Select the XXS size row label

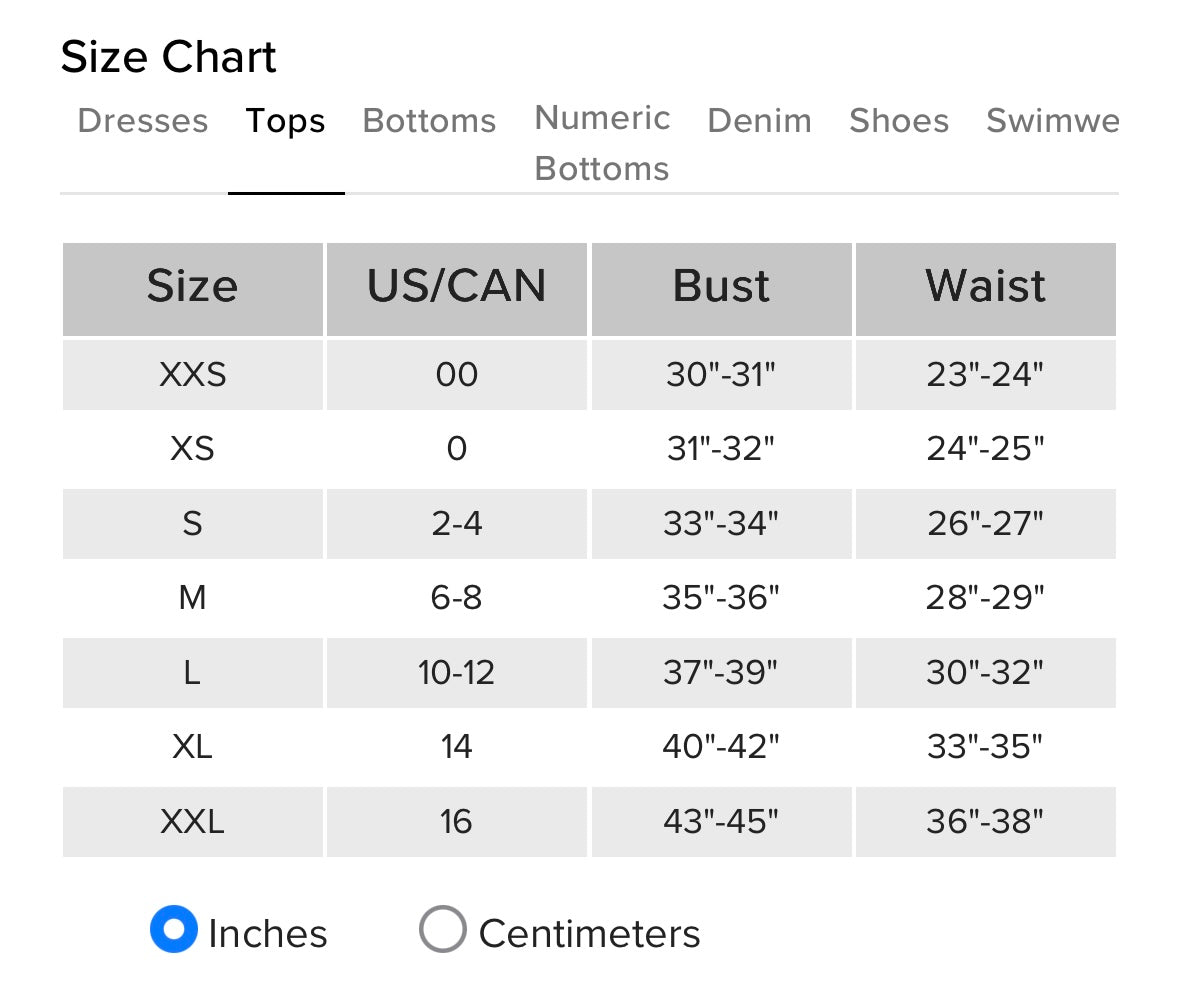[x=192, y=374]
